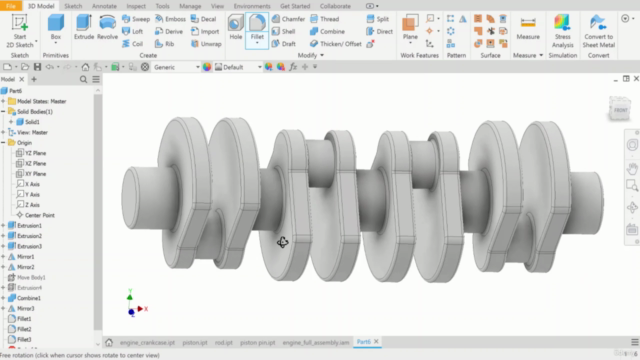Switch to the Sketch ribbon tab

(x=73, y=6)
